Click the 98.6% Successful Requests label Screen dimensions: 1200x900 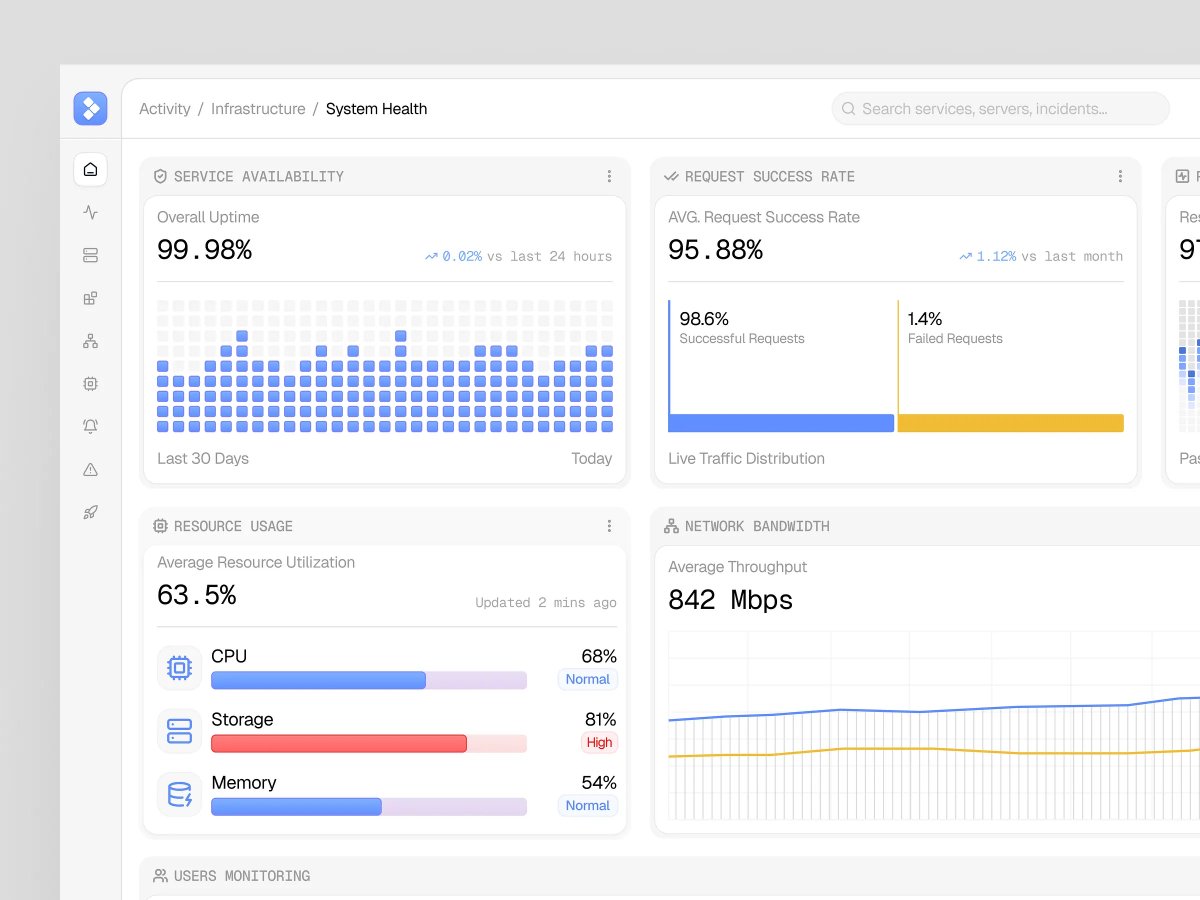click(x=742, y=328)
